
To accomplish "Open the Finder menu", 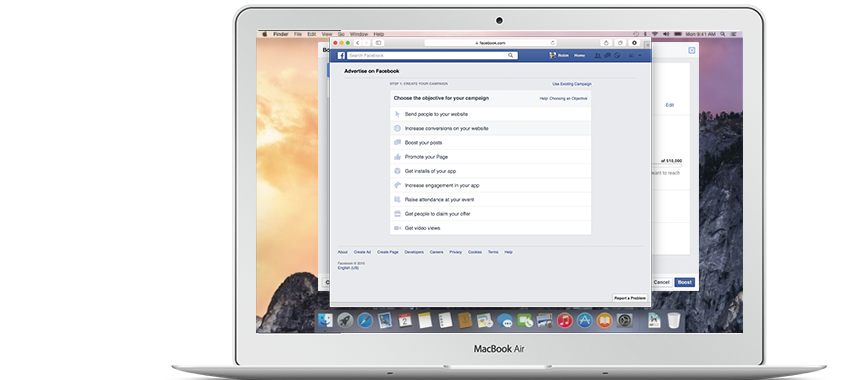I will click(x=281, y=34).
